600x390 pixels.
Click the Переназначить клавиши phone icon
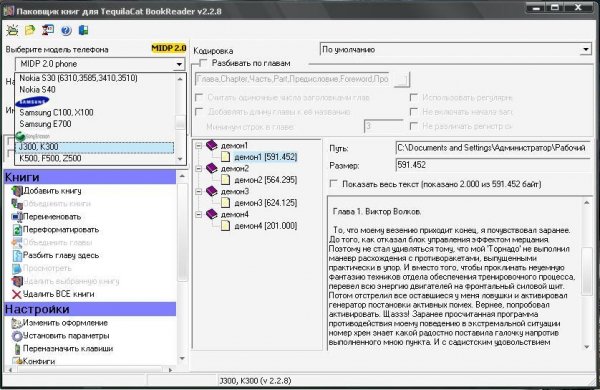pos(17,349)
